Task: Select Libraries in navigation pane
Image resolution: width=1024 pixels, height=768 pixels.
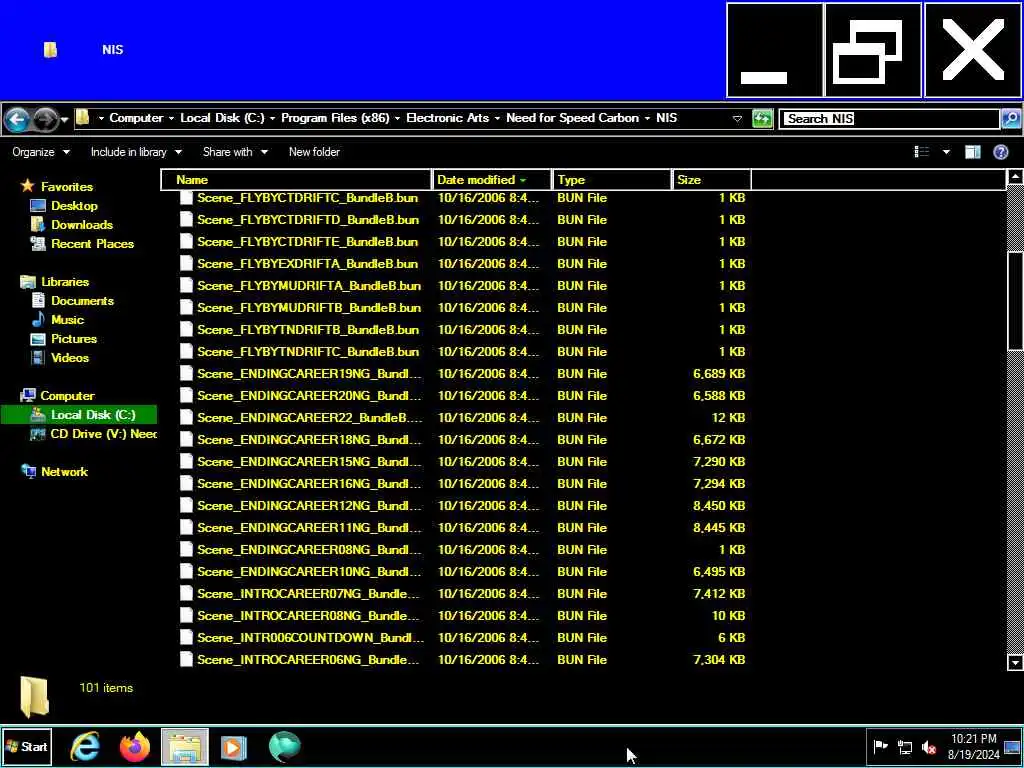Action: coord(65,281)
